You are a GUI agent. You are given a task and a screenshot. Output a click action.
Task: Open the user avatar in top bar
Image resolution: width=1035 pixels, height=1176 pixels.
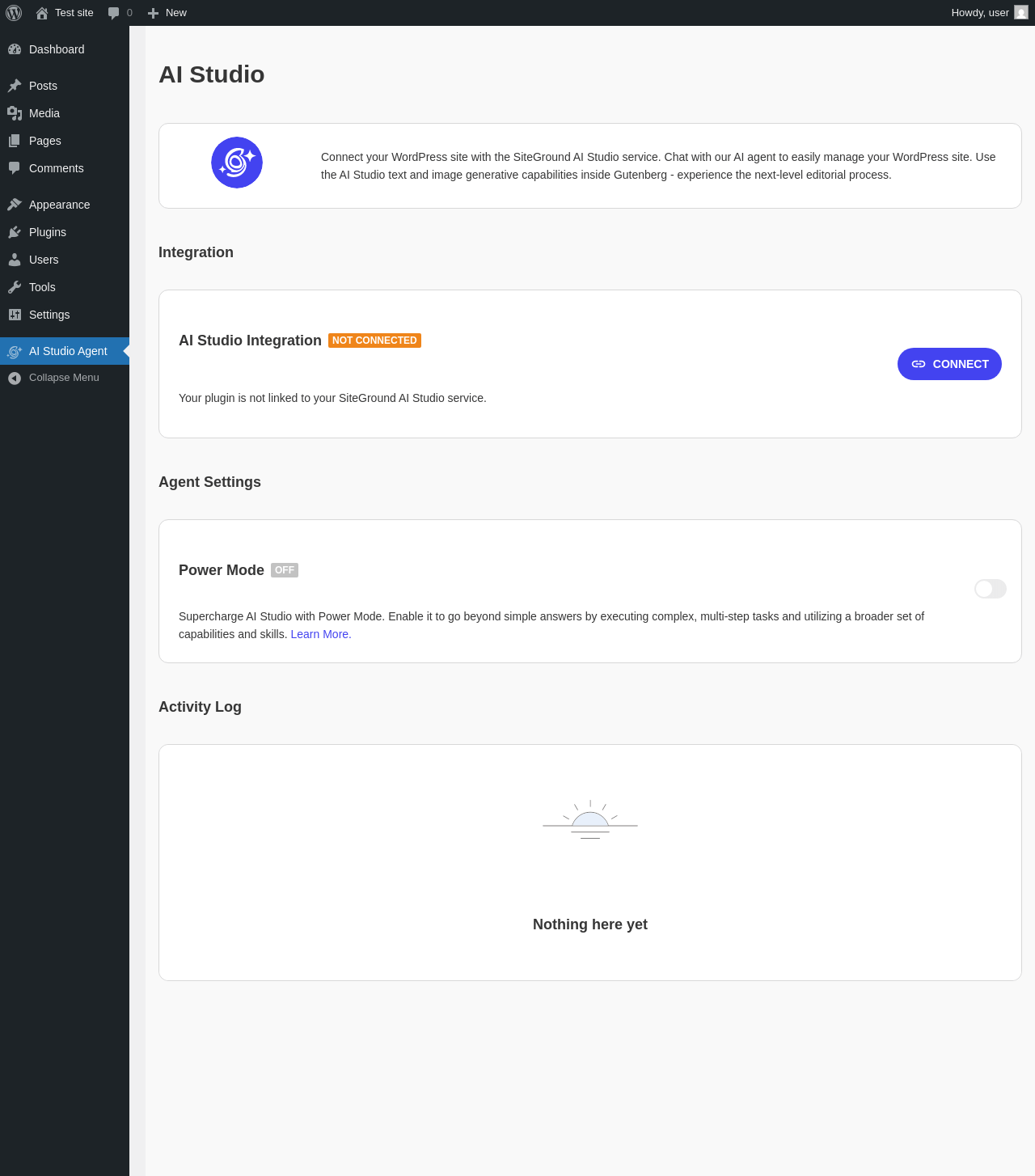click(x=1021, y=13)
